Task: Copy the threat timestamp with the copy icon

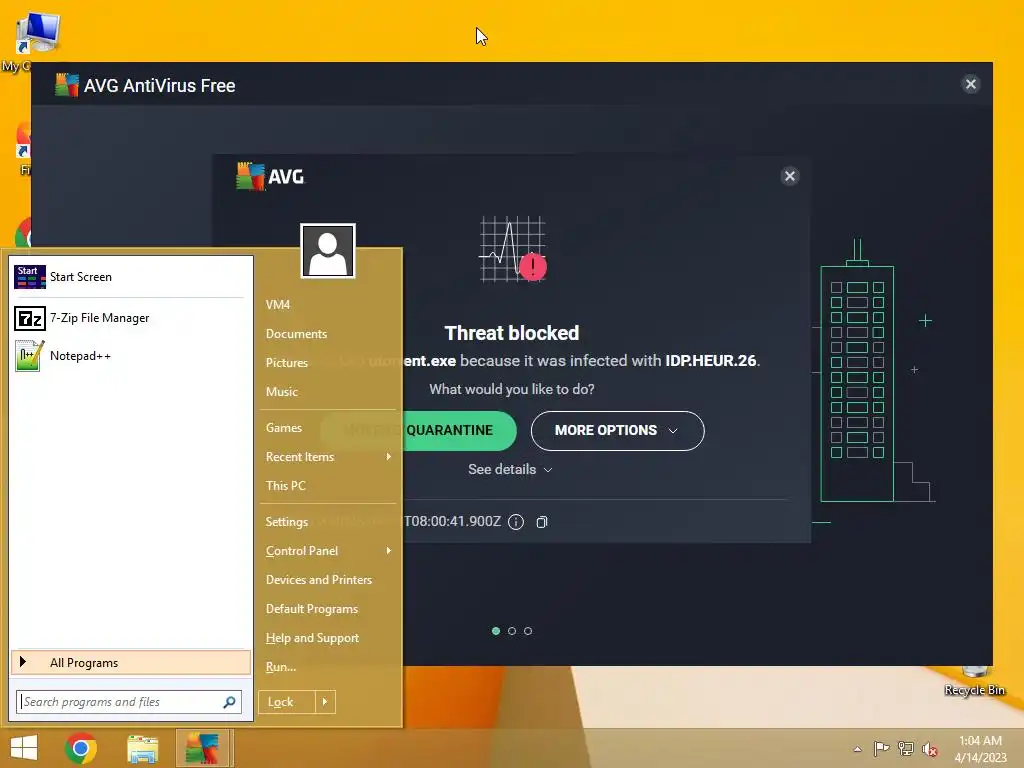Action: click(542, 522)
